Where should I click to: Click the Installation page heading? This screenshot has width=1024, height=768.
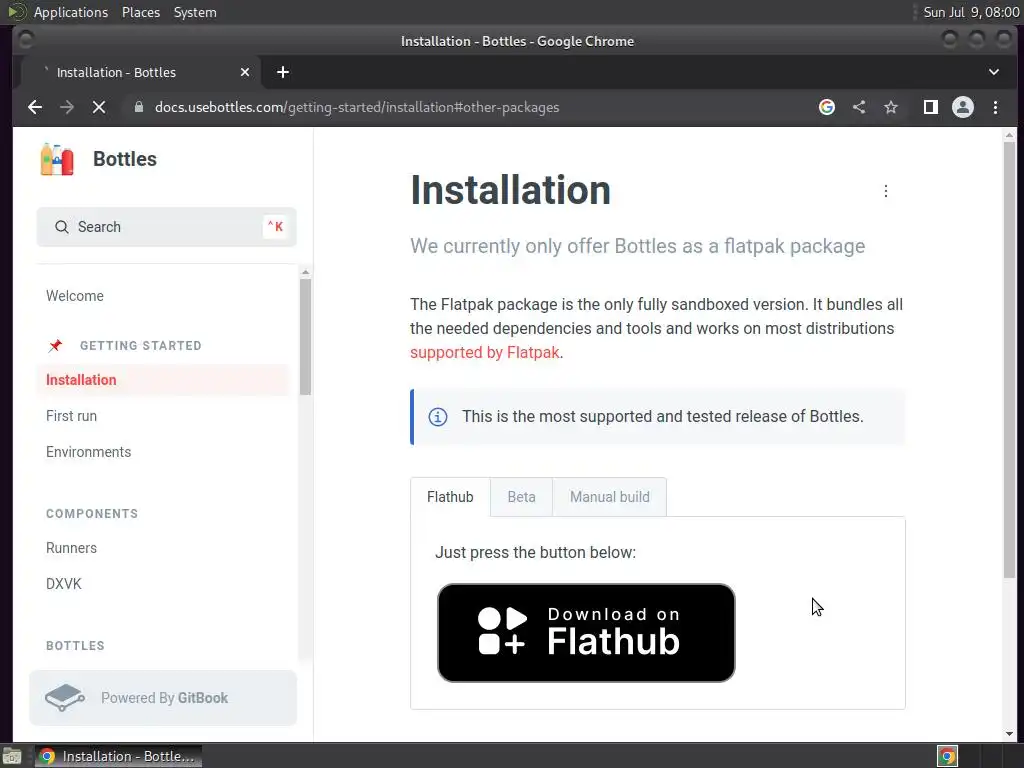[510, 190]
